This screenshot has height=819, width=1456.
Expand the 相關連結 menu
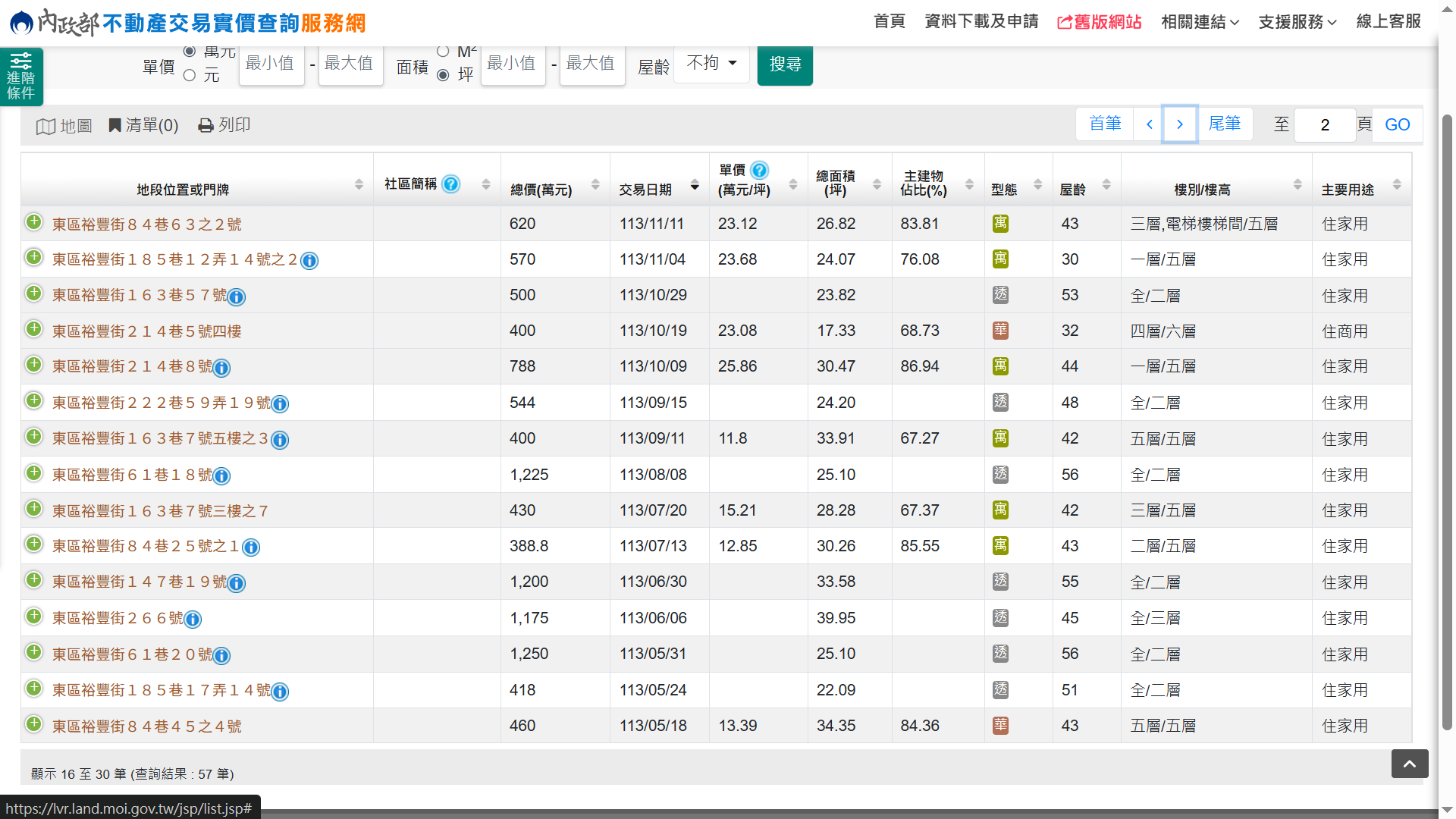1200,22
